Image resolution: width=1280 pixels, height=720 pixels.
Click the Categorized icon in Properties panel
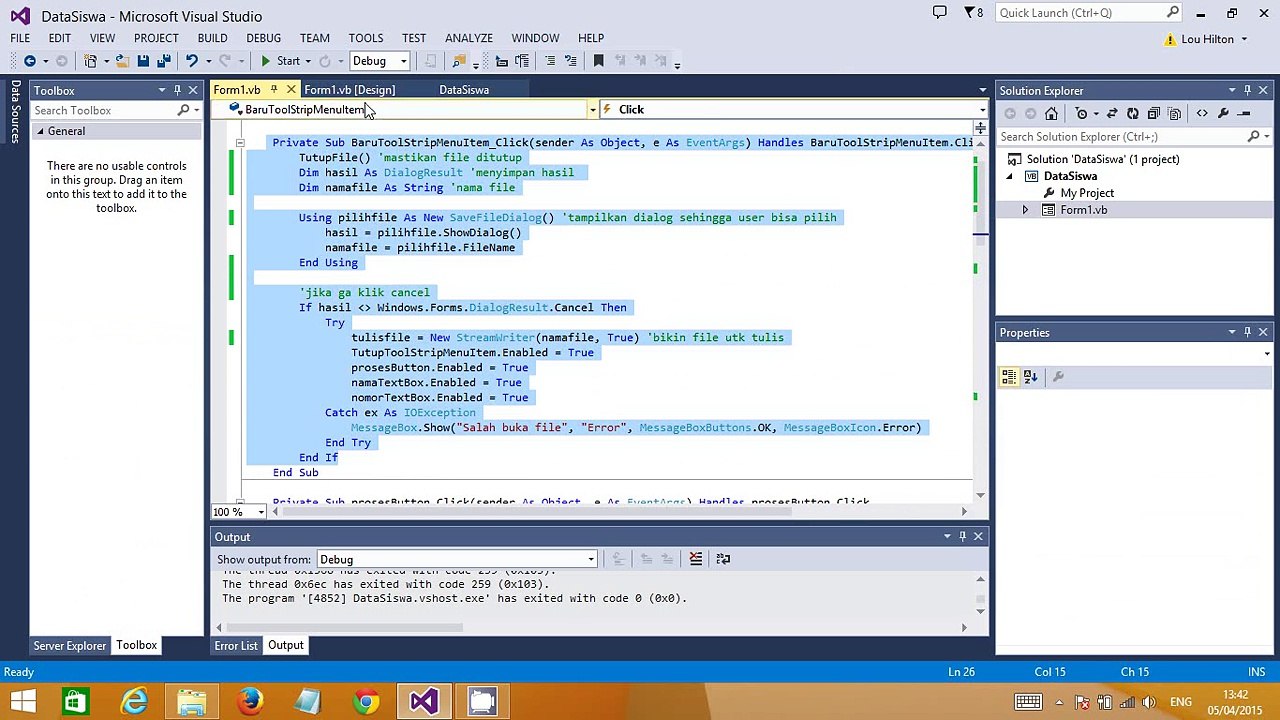(1009, 377)
